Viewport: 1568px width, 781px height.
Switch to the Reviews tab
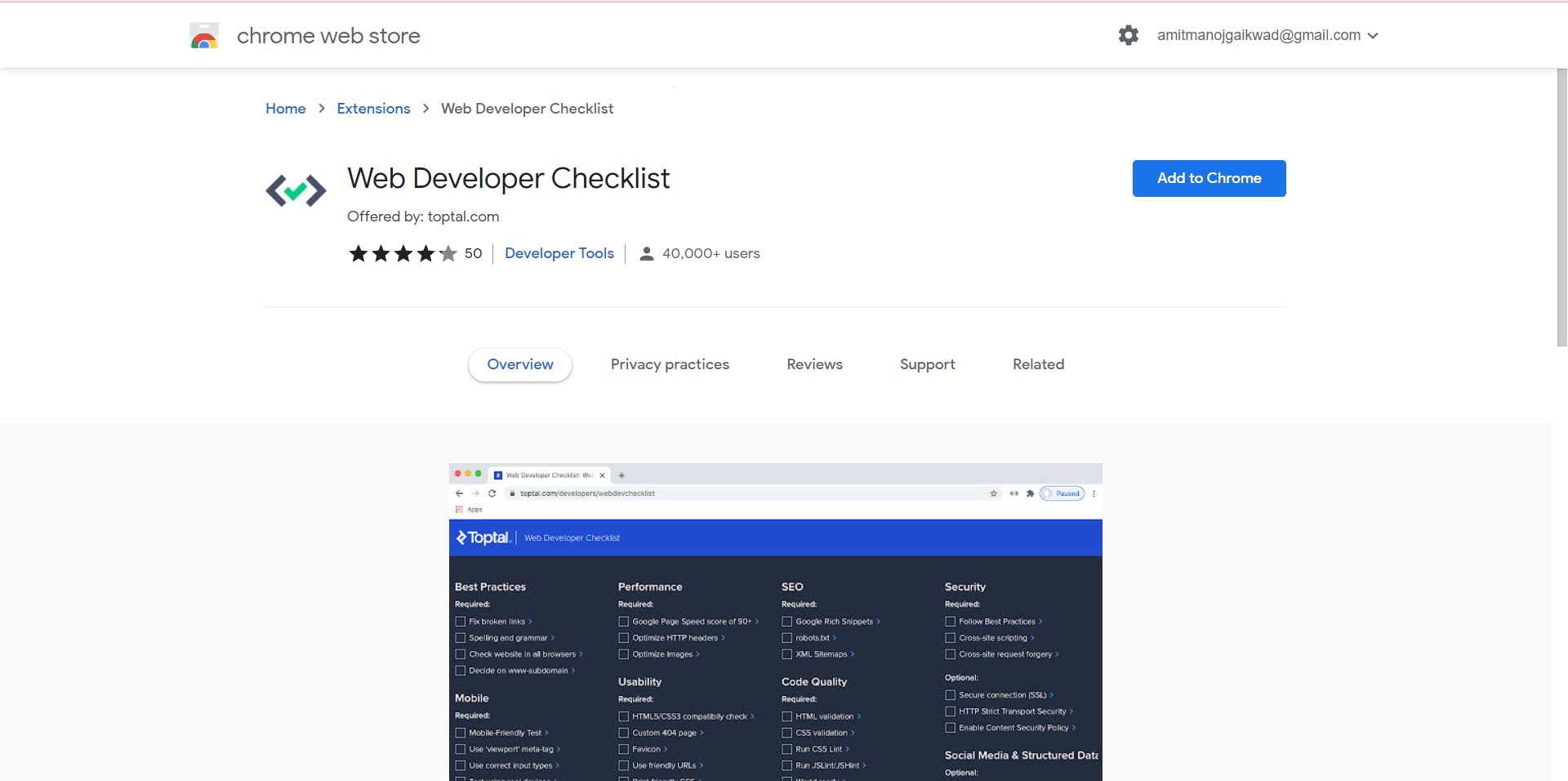[x=814, y=364]
